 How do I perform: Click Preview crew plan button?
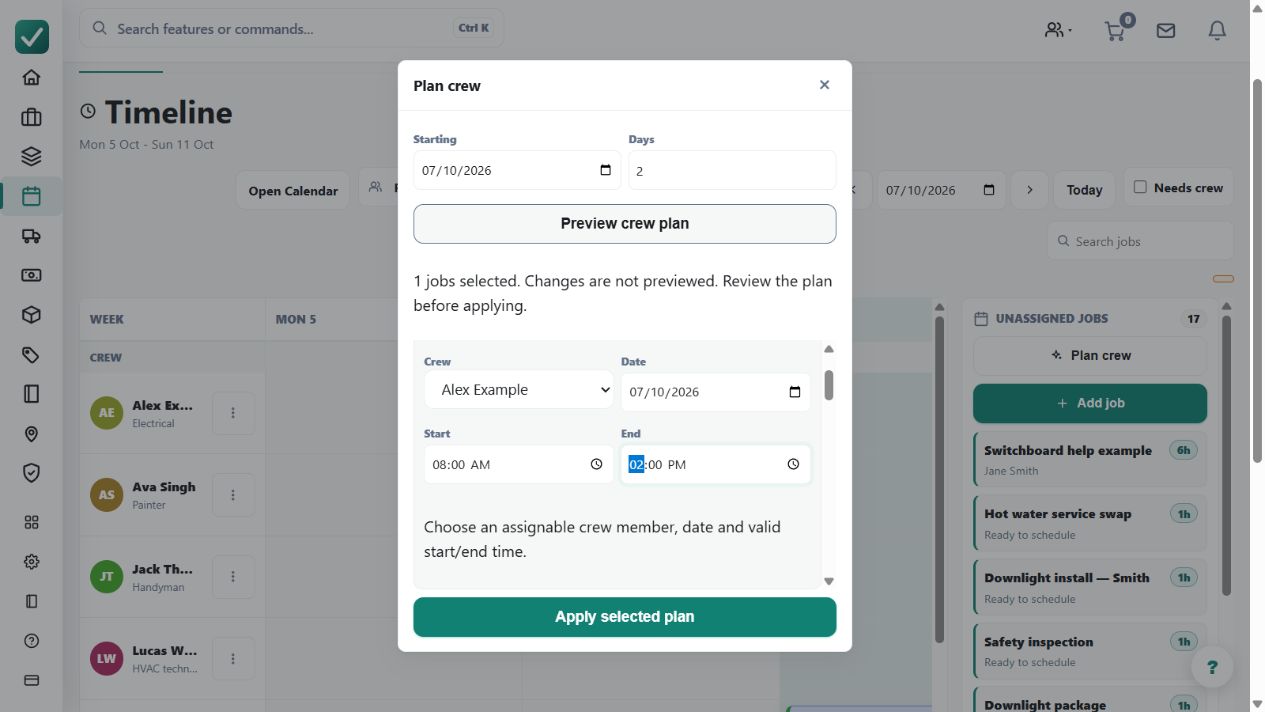tap(625, 224)
